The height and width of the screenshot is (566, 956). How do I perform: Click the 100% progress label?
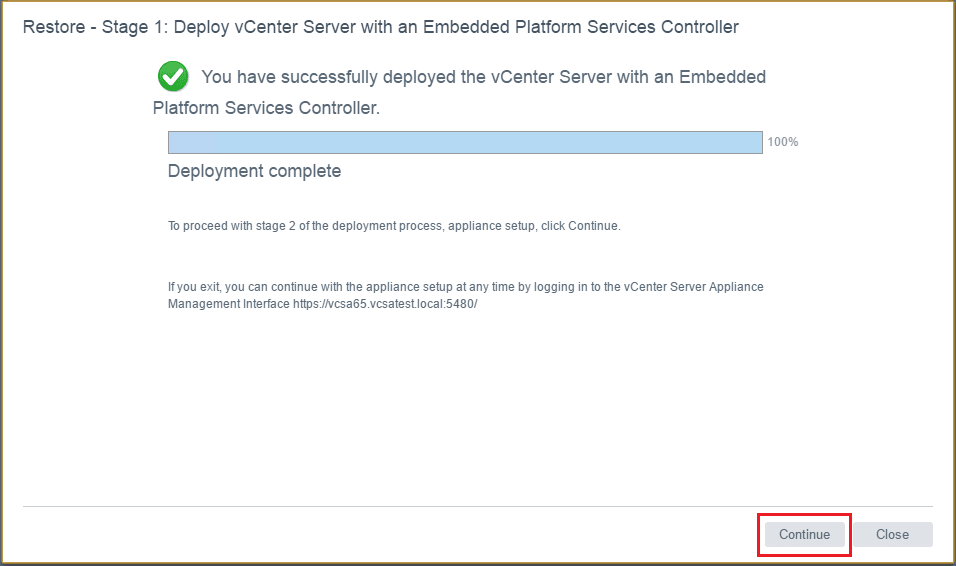tap(783, 142)
